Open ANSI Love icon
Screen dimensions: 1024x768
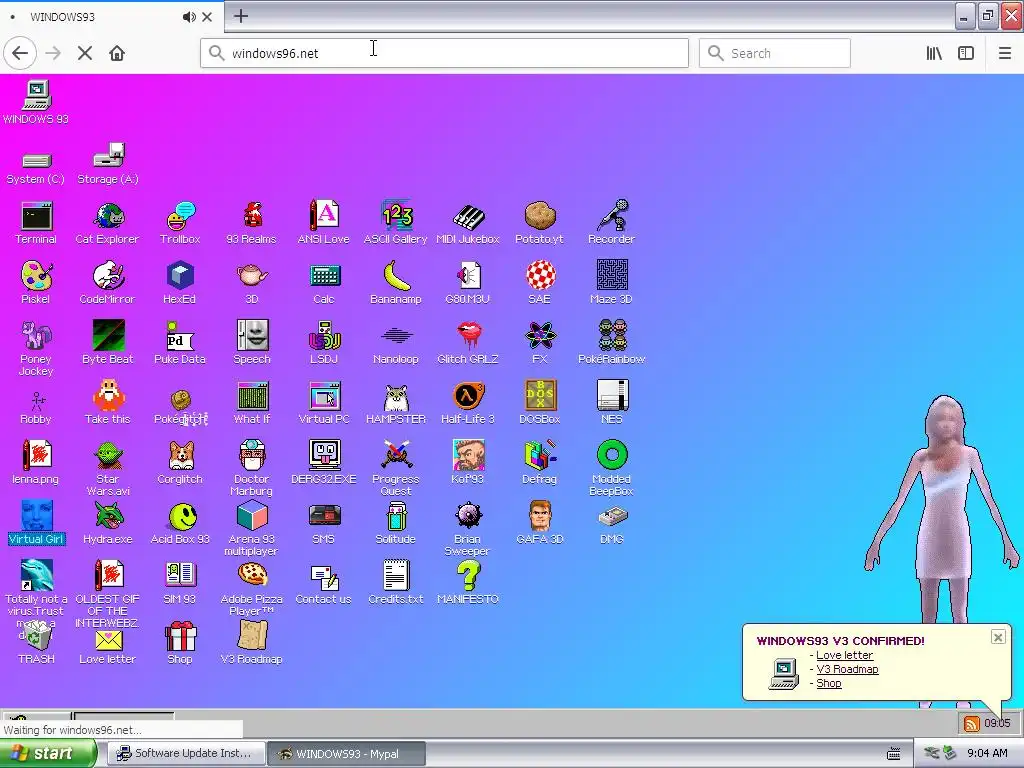324,223
